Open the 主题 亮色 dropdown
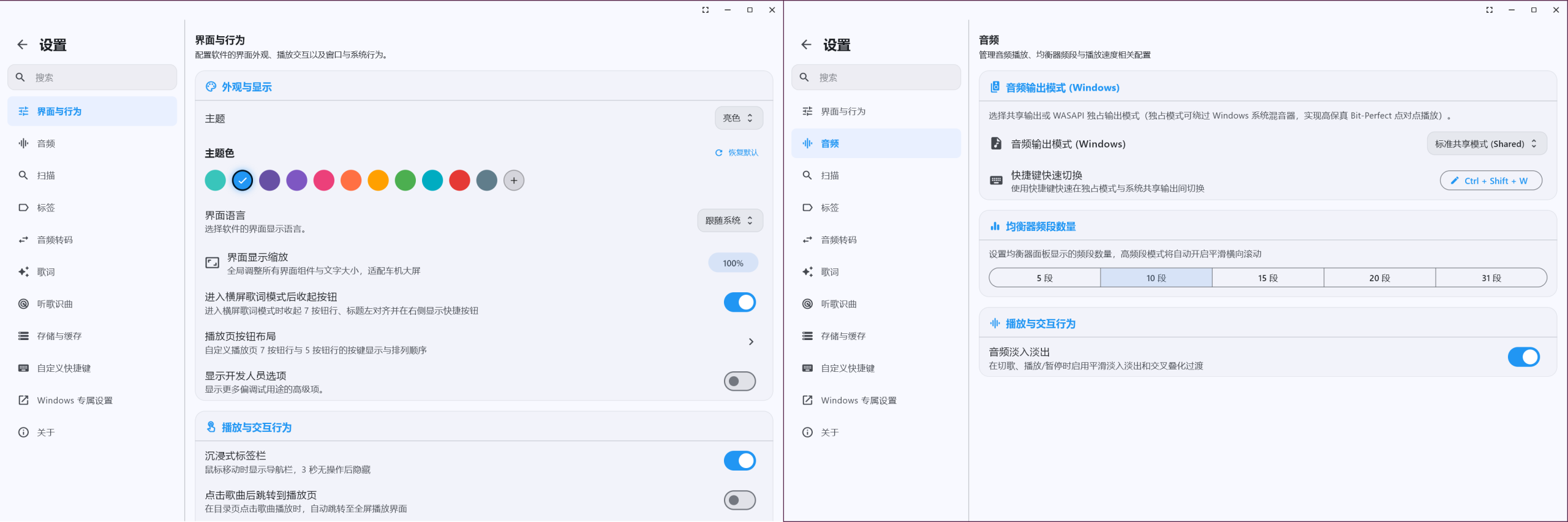Image resolution: width=1568 pixels, height=522 pixels. [739, 118]
